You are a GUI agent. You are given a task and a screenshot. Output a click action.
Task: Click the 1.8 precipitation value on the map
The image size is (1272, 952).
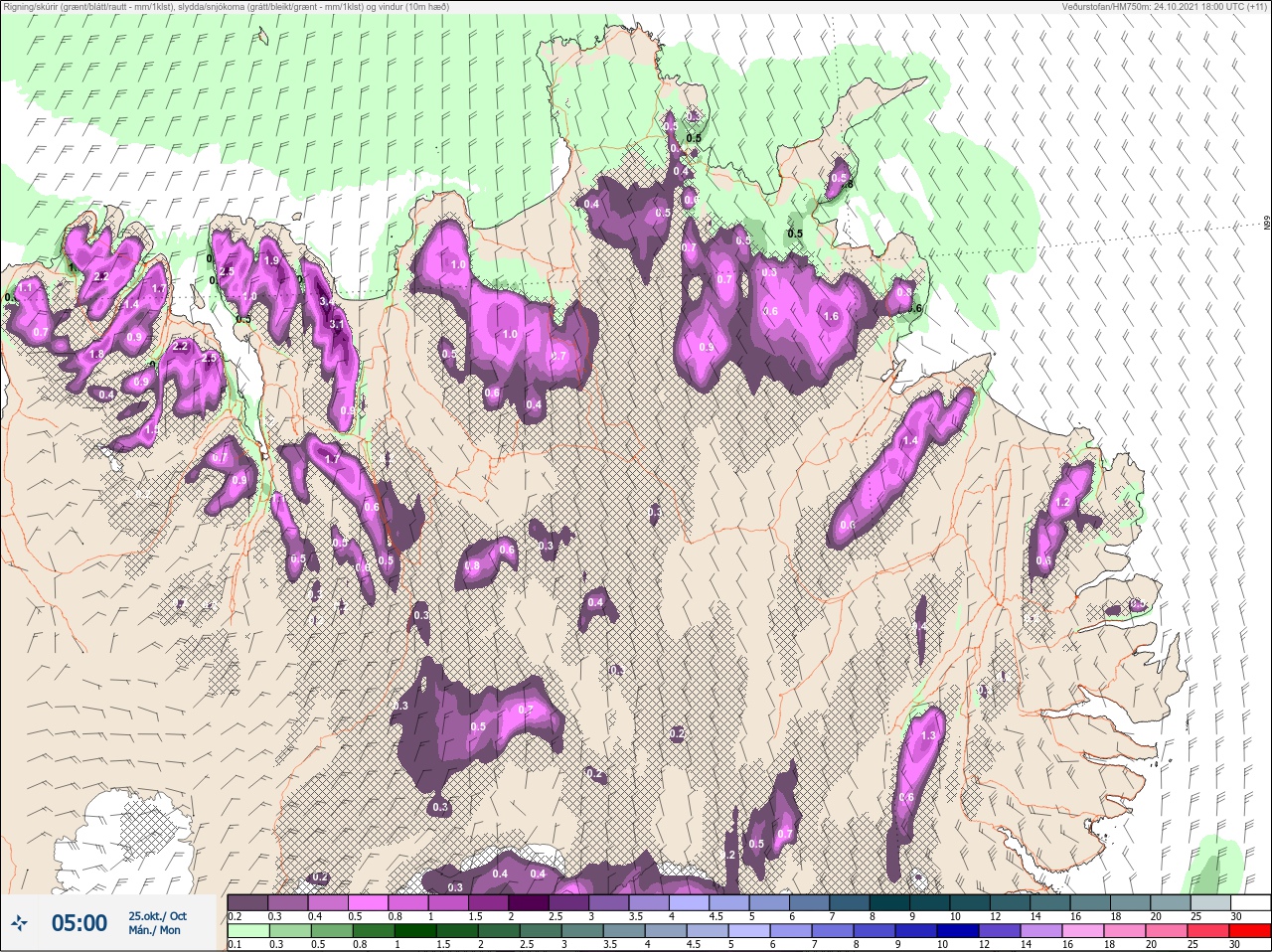[96, 354]
